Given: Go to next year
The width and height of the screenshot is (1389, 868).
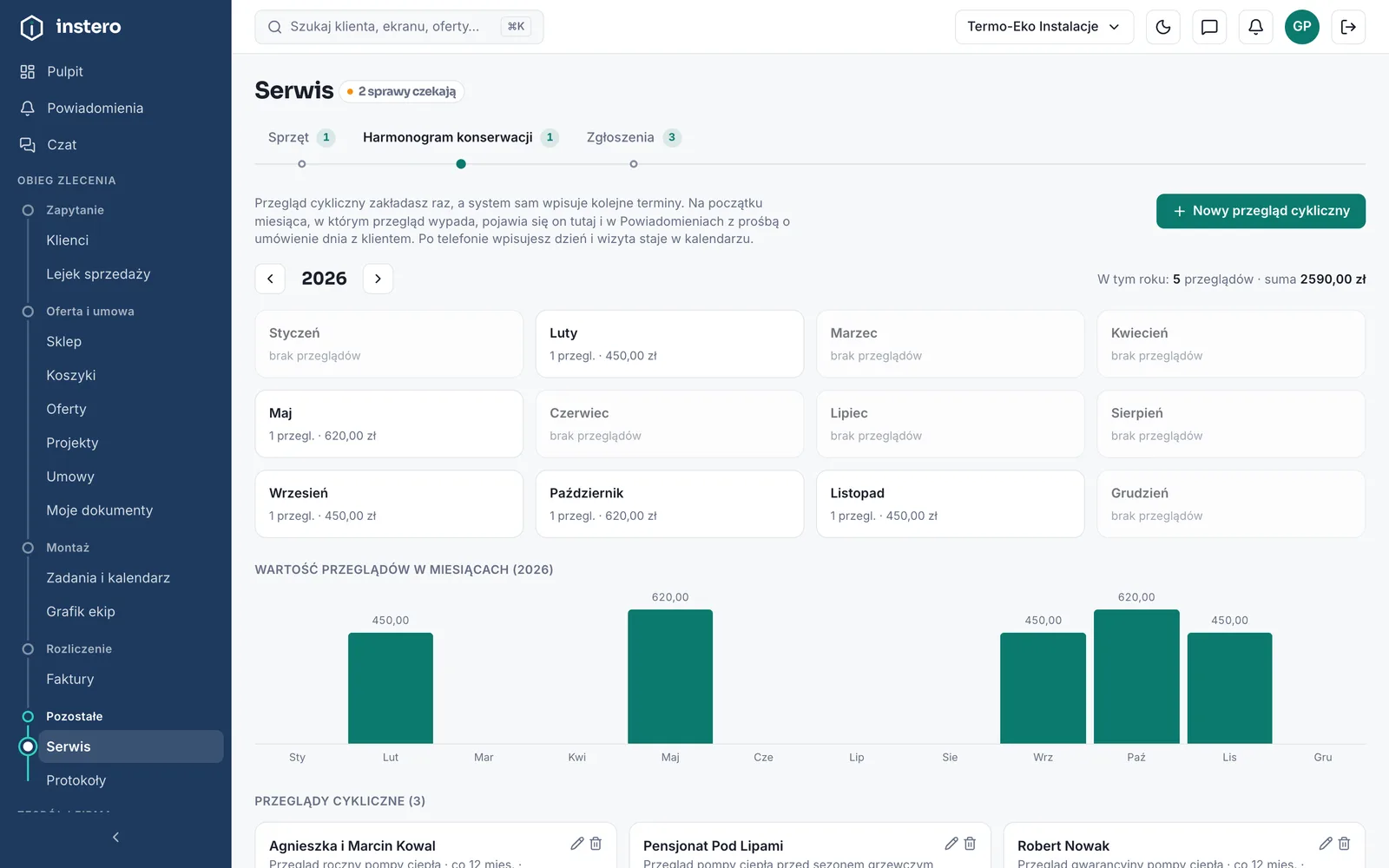Looking at the screenshot, I should (378, 279).
